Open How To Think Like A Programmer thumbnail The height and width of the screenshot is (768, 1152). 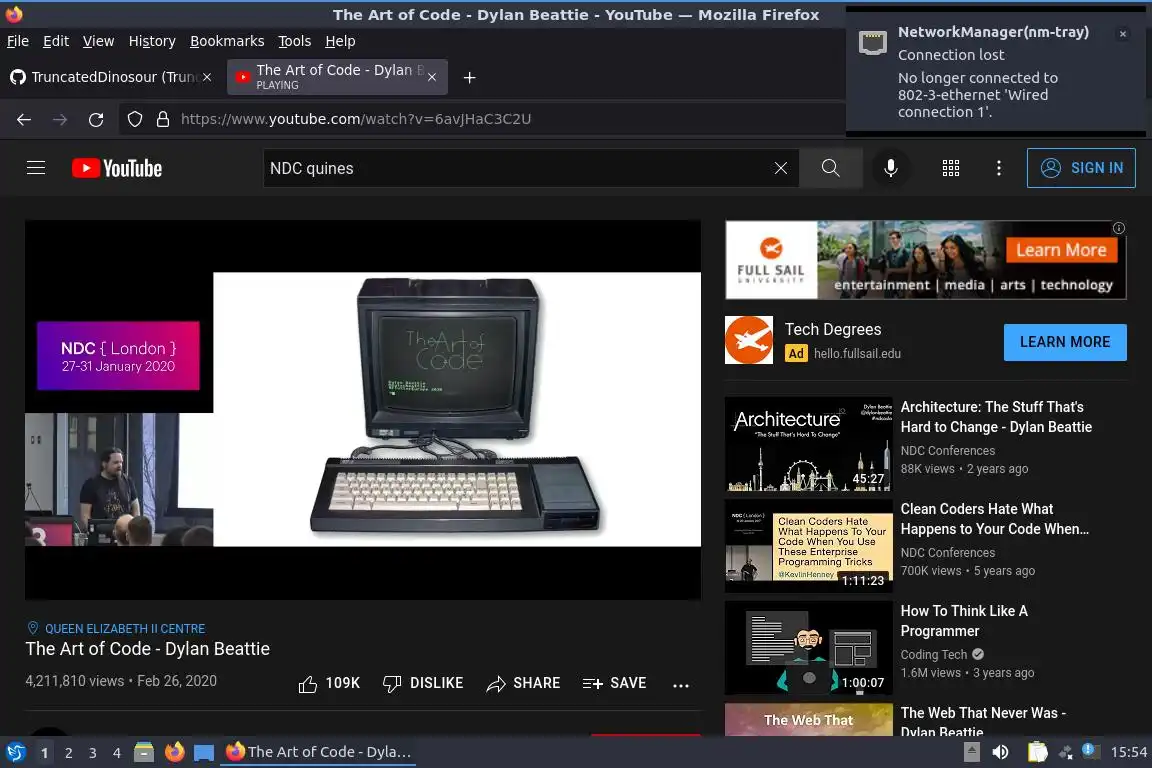(x=808, y=647)
